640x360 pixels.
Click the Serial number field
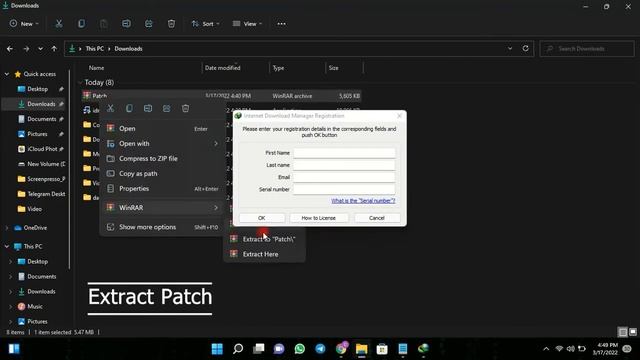point(344,189)
